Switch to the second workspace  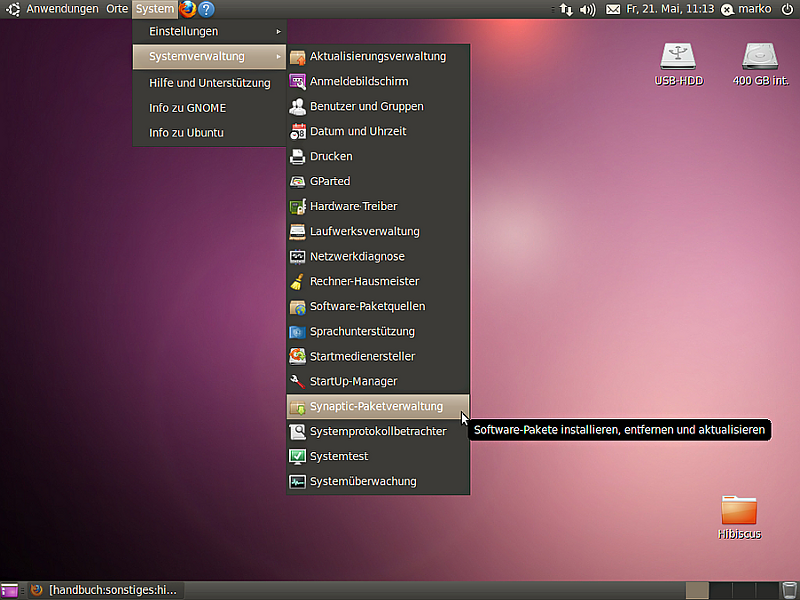pyautogui.click(x=720, y=590)
